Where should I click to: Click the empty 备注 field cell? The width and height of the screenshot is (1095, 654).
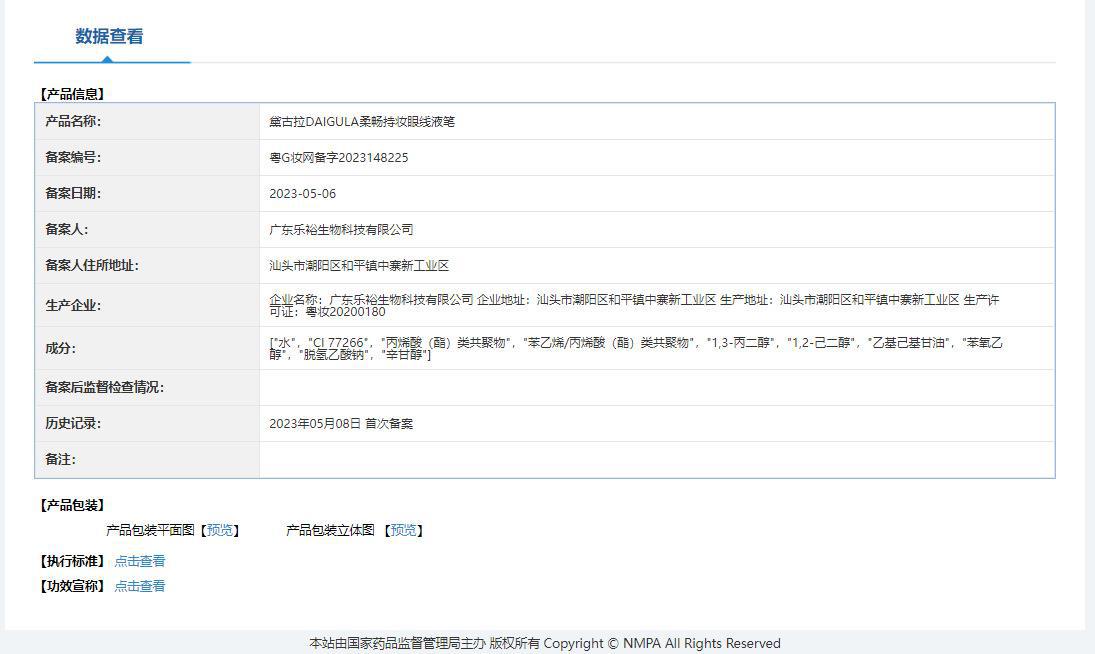(656, 460)
